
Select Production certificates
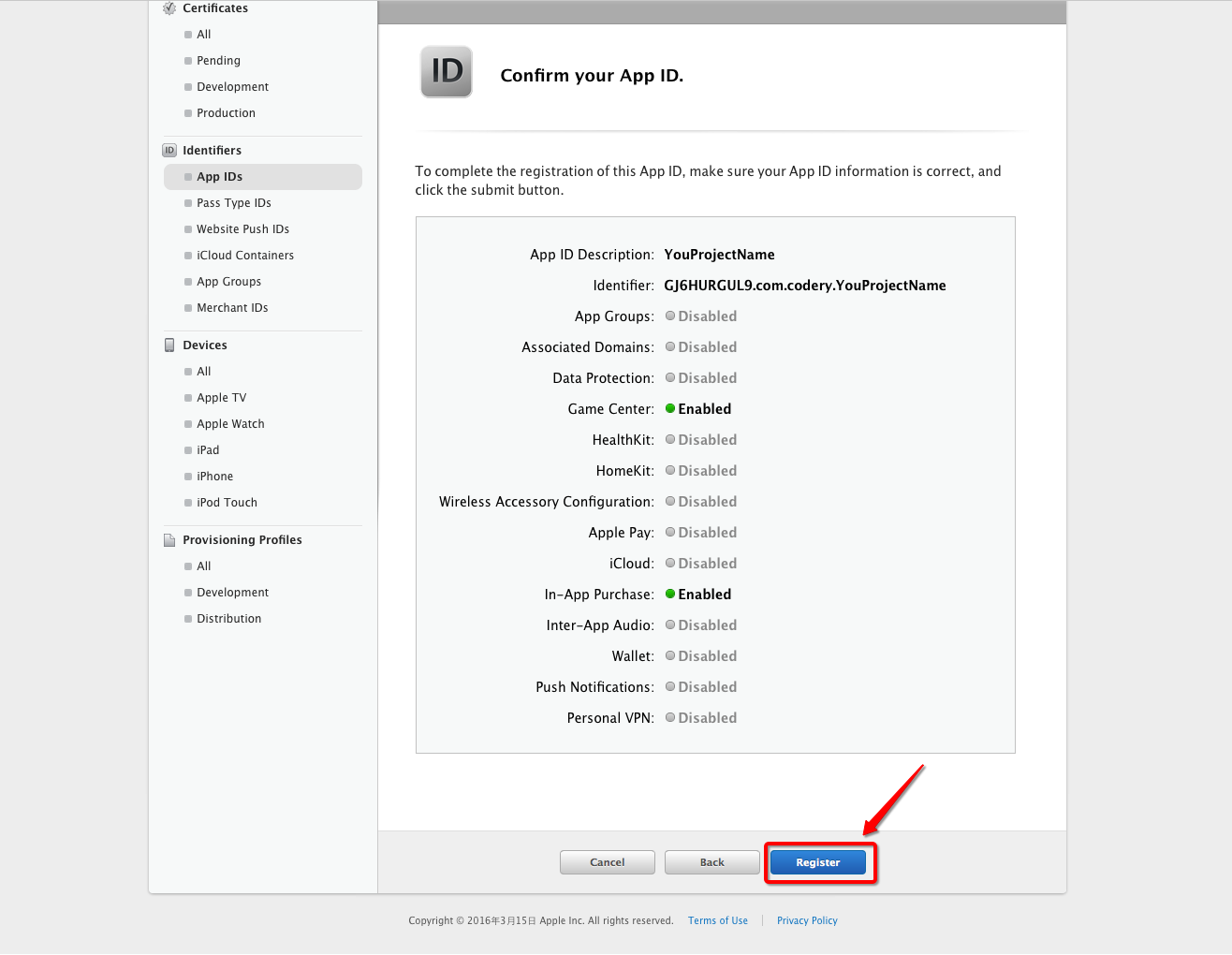(226, 113)
